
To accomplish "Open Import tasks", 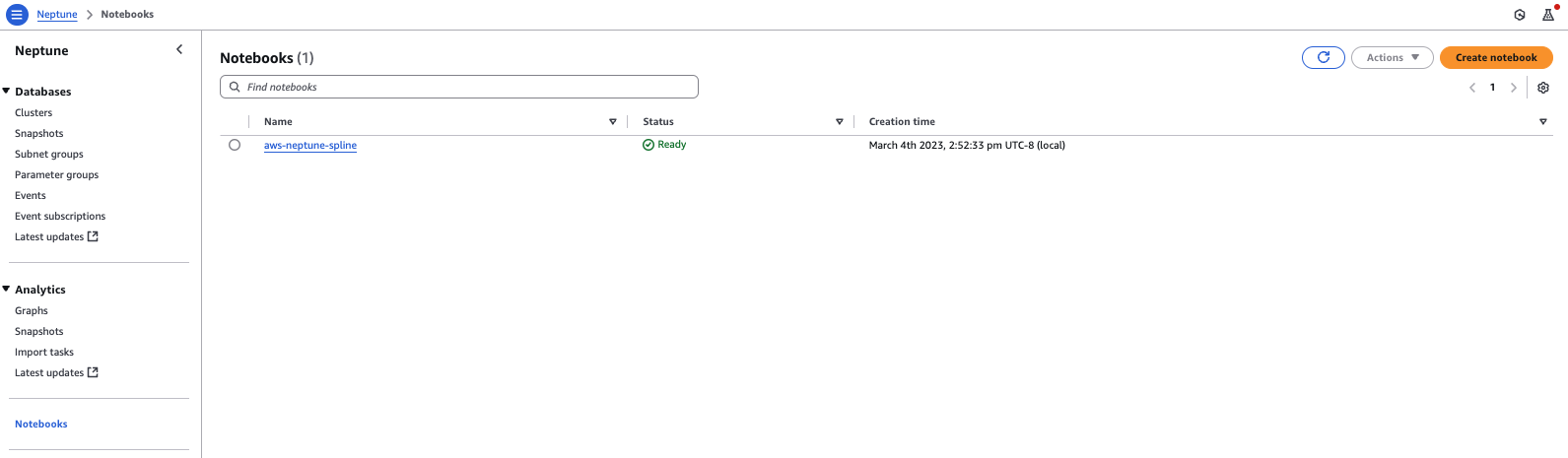I will pos(44,352).
